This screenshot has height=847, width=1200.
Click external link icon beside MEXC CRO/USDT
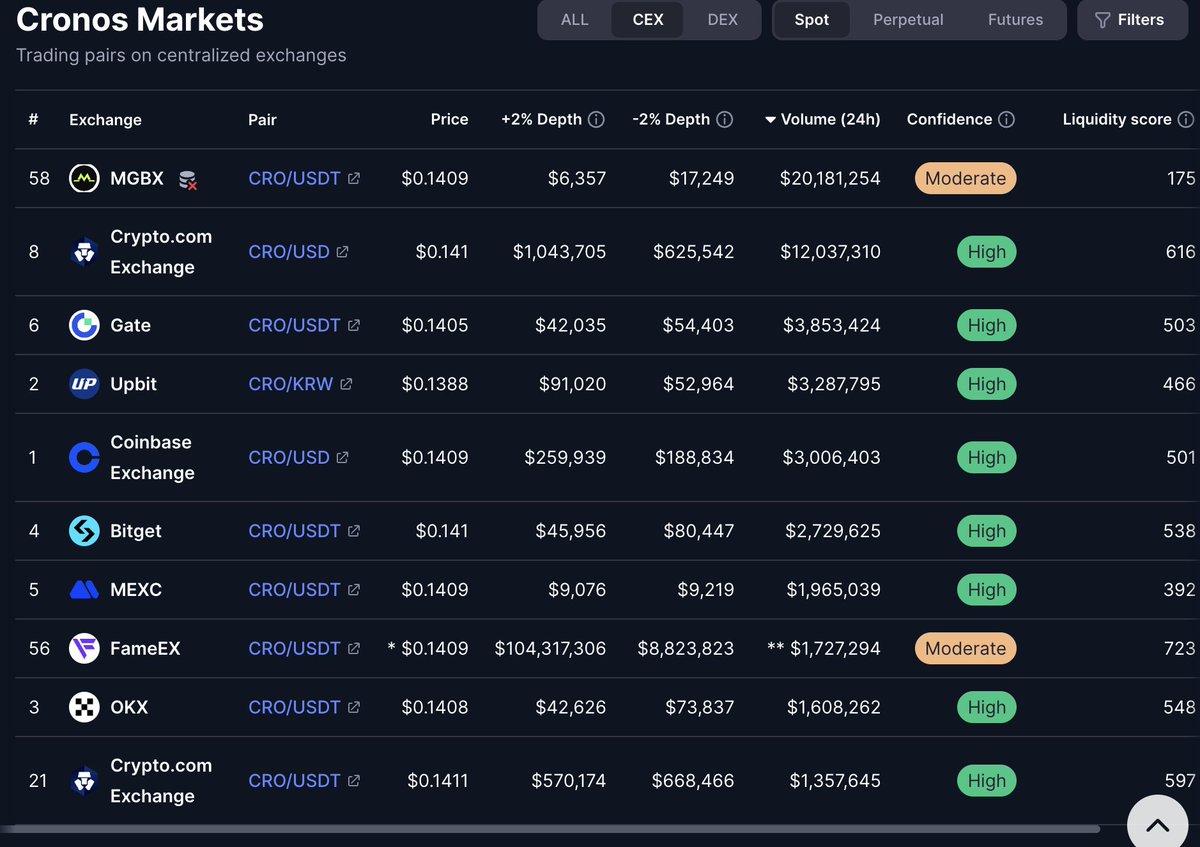coord(353,590)
